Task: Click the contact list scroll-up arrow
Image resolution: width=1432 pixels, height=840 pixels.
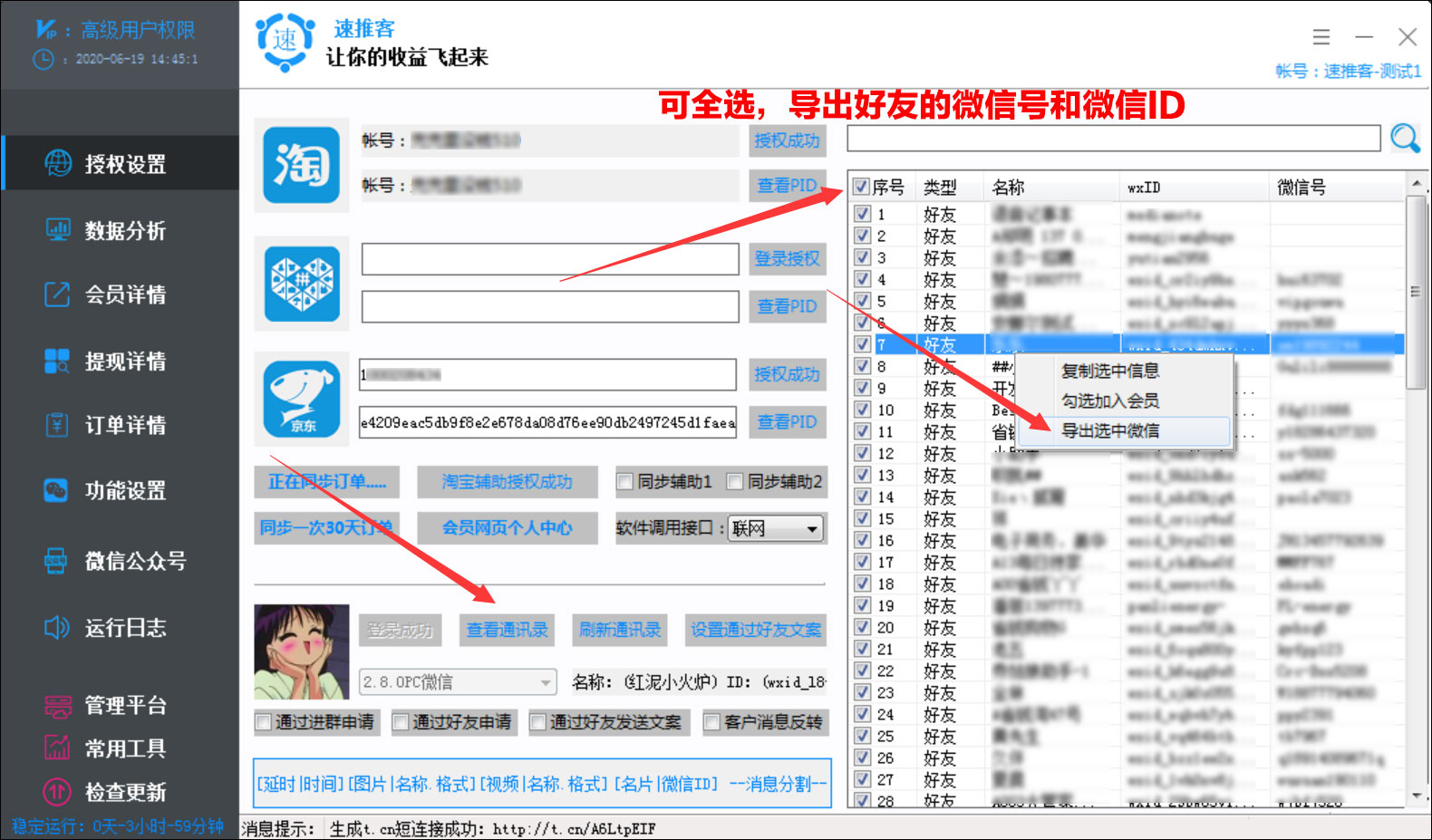Action: click(x=1416, y=184)
